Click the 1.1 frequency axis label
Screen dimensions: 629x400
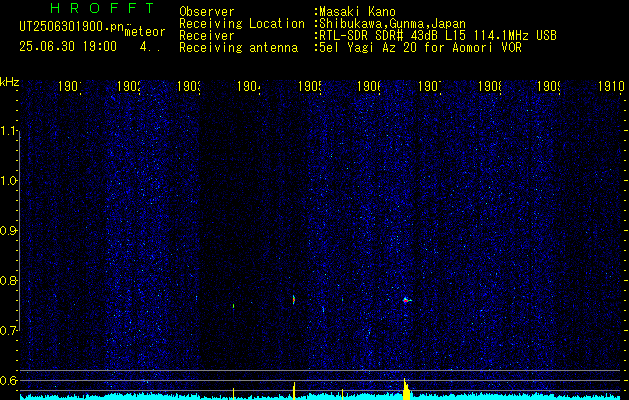click(8, 130)
